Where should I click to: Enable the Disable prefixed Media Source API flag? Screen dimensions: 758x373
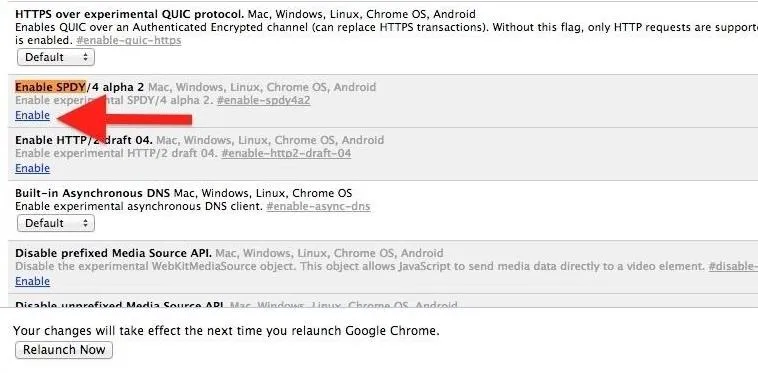pos(32,281)
